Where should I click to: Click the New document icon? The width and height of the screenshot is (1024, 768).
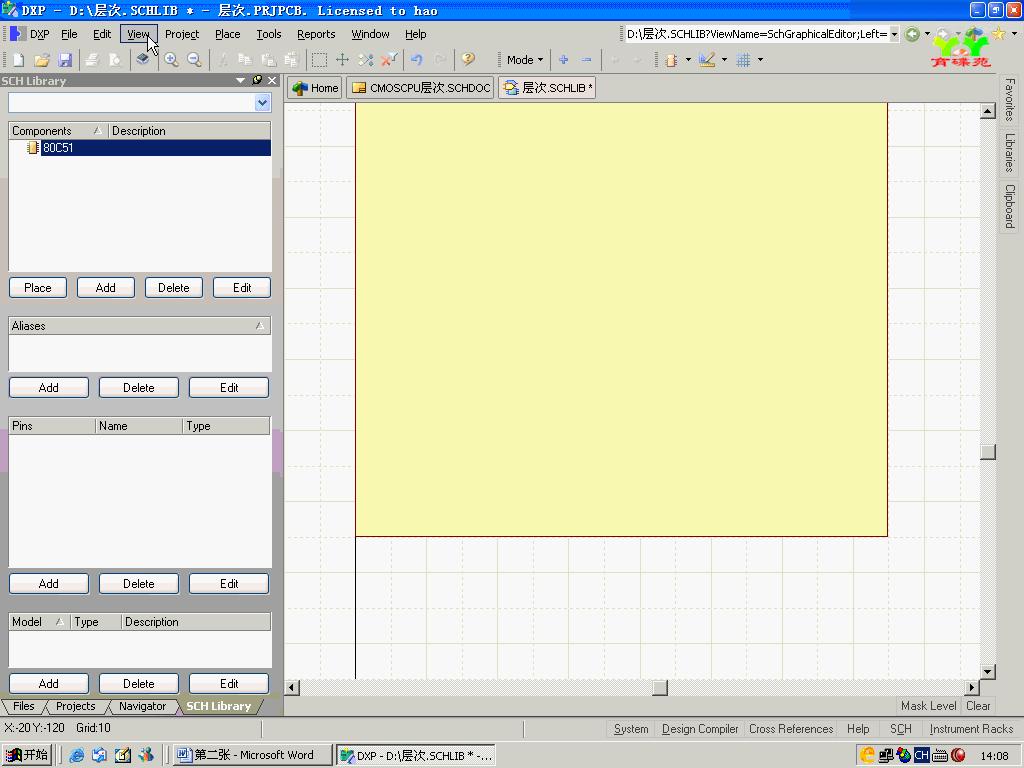point(19,60)
